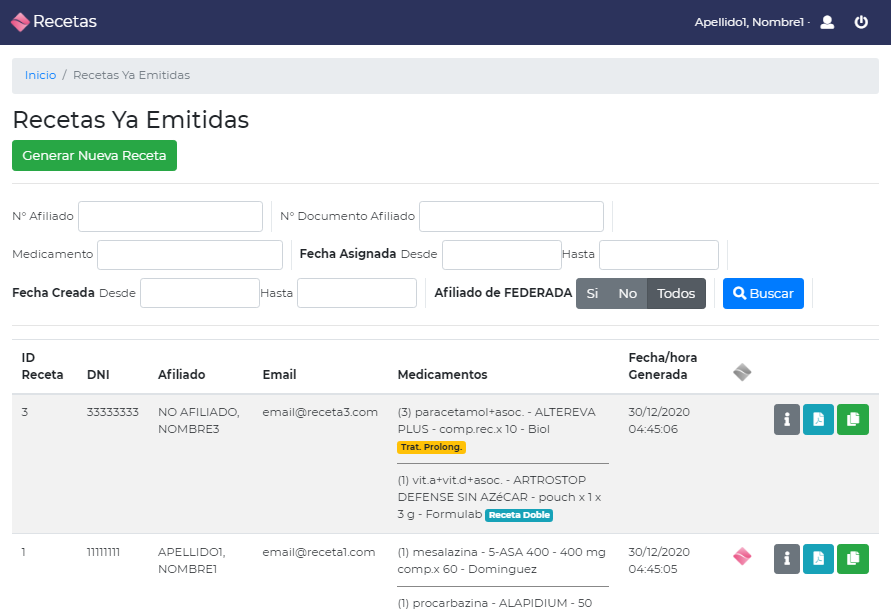This screenshot has width=891, height=611.
Task: Click the gray Federada column header icon
Action: pos(742,373)
